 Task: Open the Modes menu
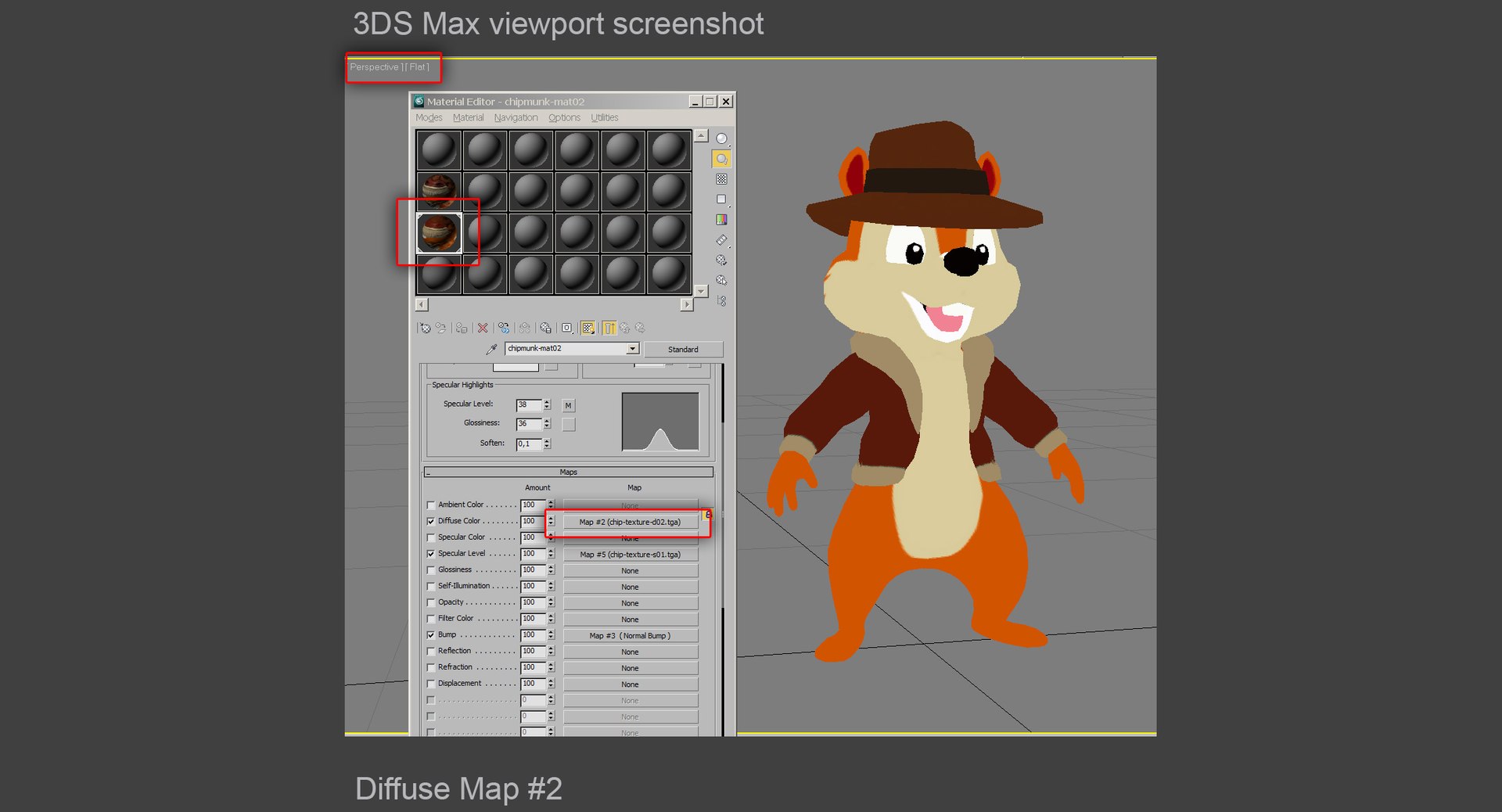[x=429, y=118]
